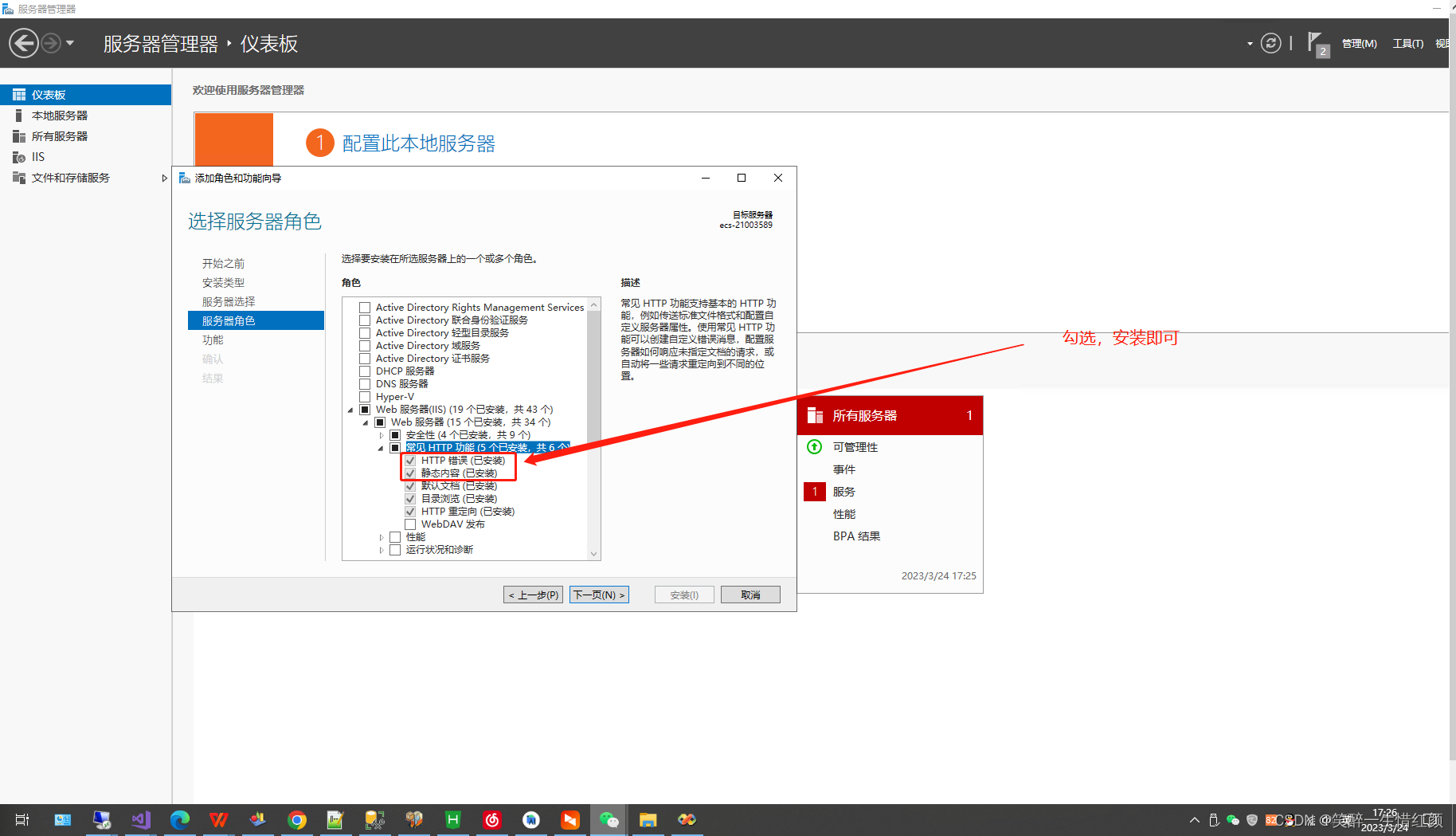Screen dimensions: 1456x836
Task: Open Remote Desktop Connection on the taskbar
Action: click(102, 819)
